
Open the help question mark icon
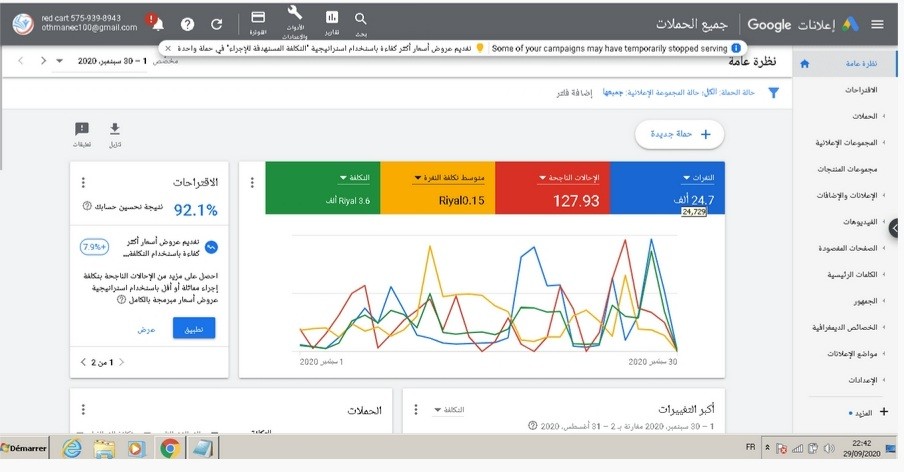pyautogui.click(x=187, y=24)
